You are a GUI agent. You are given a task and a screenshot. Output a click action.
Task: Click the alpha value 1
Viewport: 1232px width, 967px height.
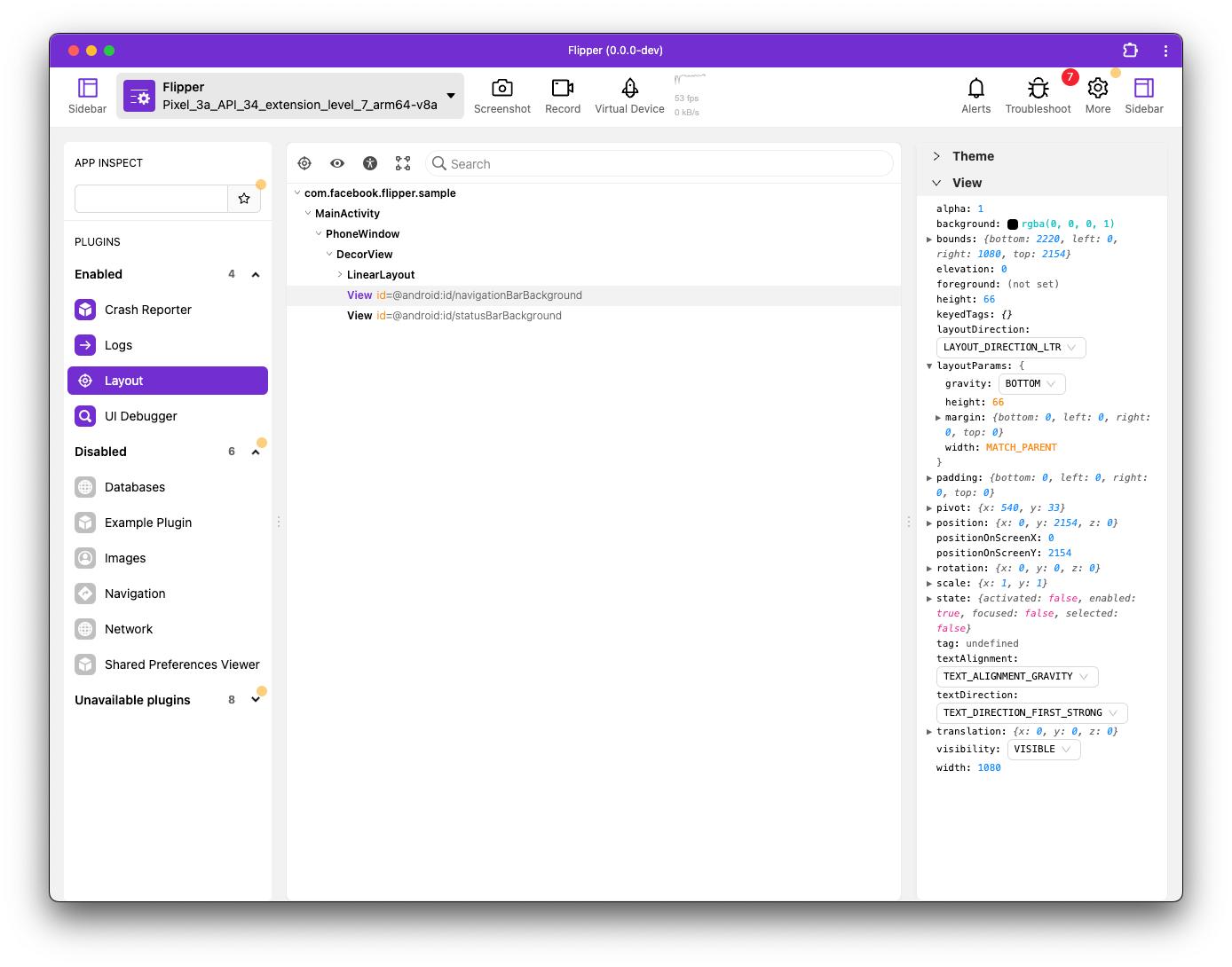pyautogui.click(x=981, y=209)
